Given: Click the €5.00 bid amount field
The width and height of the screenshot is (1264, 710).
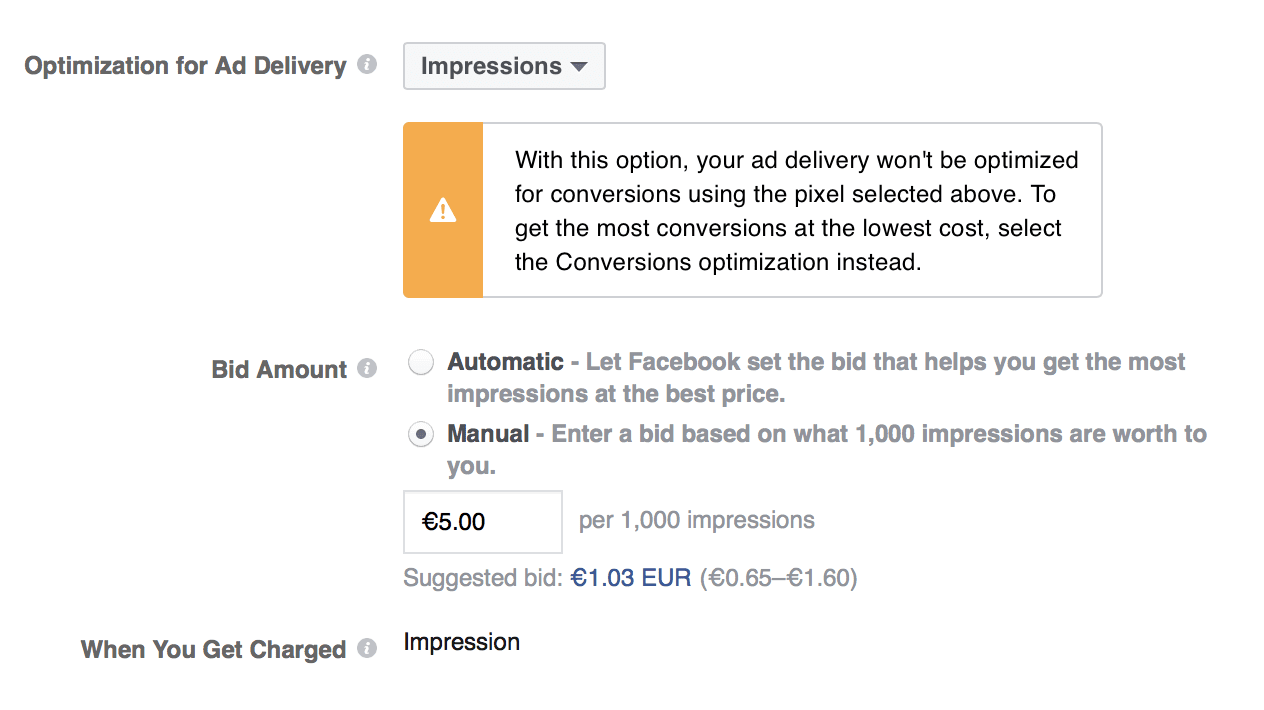Looking at the screenshot, I should pyautogui.click(x=482, y=521).
